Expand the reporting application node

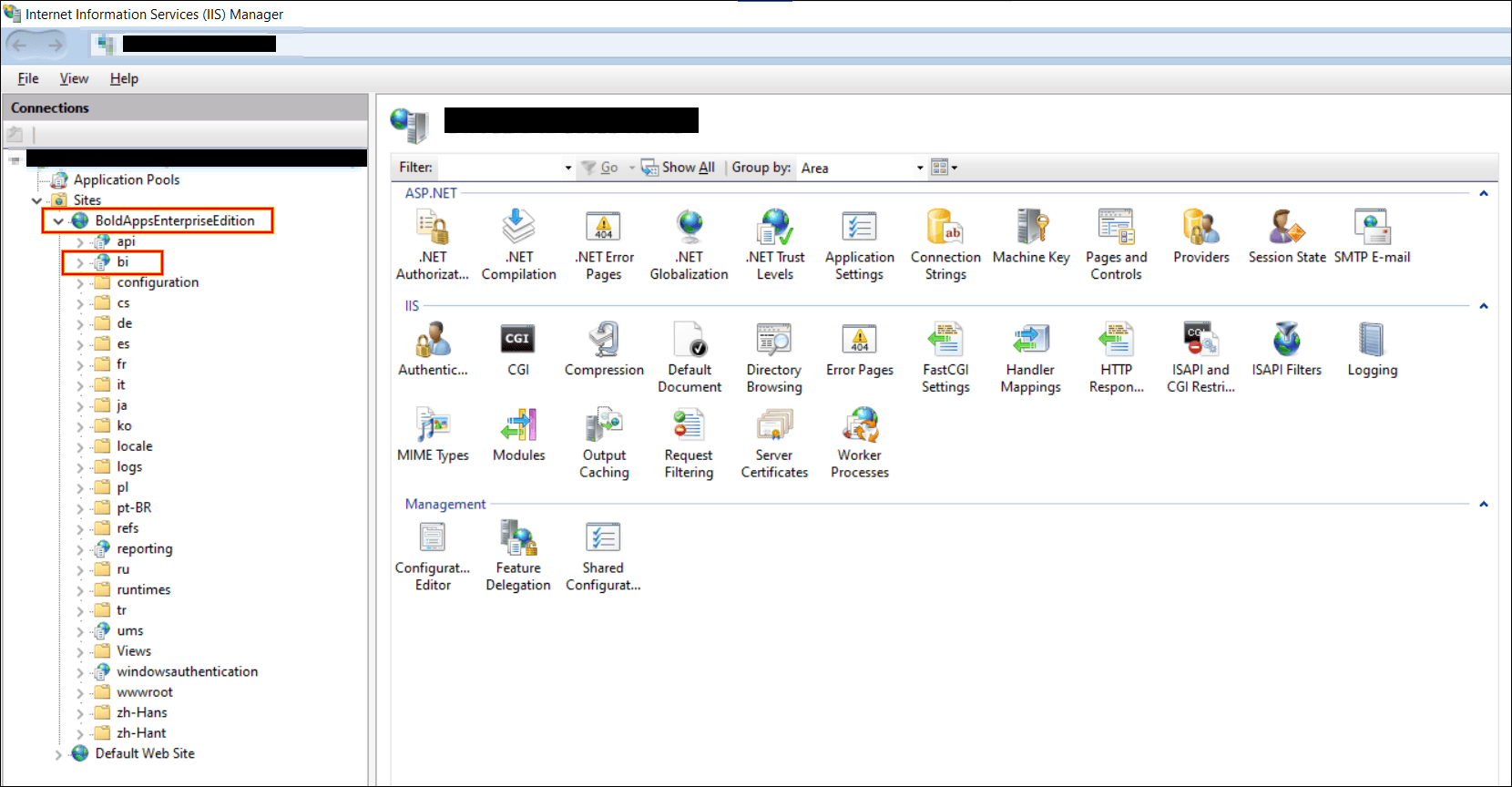80,549
